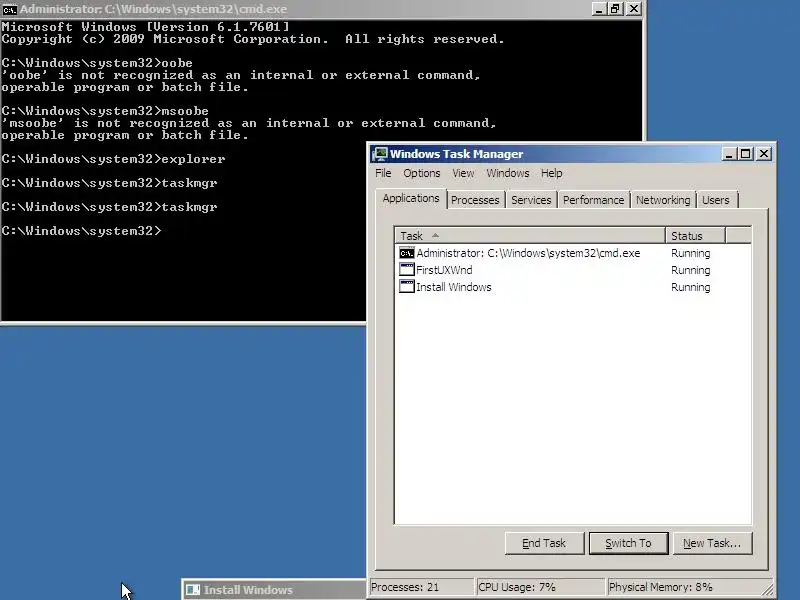
Task: Open the Options menu
Action: [421, 173]
